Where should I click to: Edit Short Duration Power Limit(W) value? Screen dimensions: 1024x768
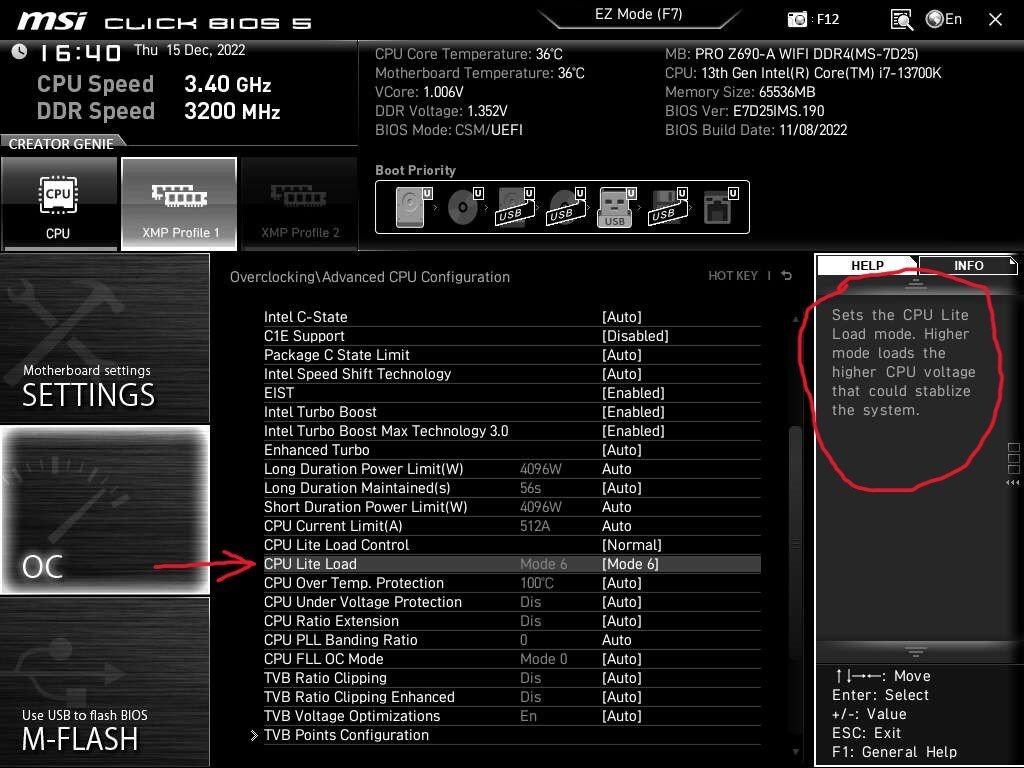click(x=511, y=507)
